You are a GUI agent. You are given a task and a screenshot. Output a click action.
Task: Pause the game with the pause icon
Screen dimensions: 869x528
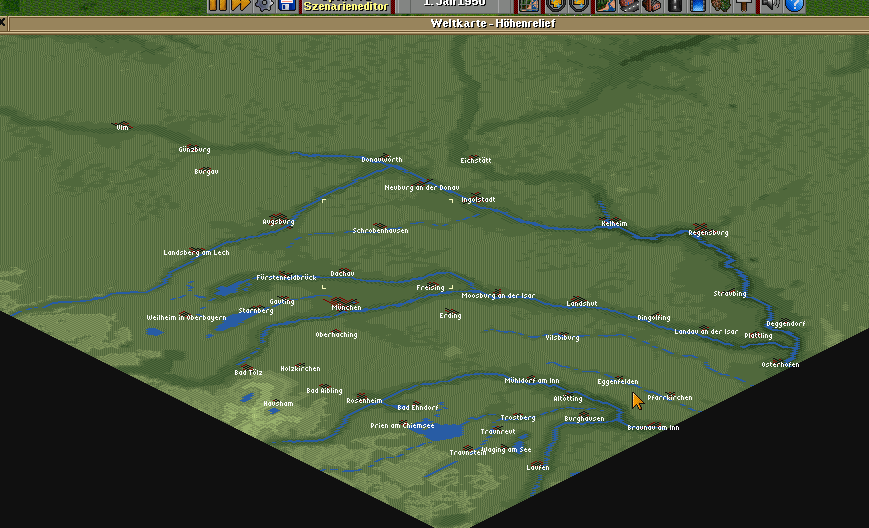click(x=217, y=5)
